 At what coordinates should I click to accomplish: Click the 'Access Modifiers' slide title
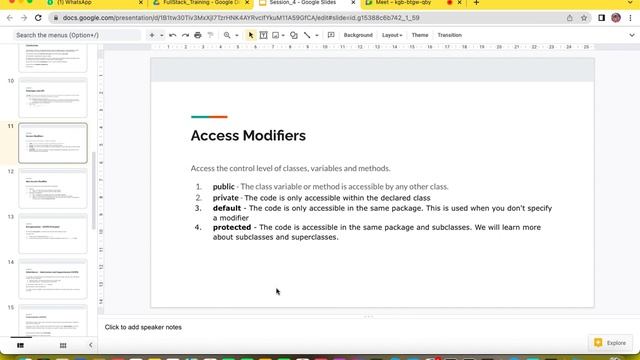pos(248,136)
